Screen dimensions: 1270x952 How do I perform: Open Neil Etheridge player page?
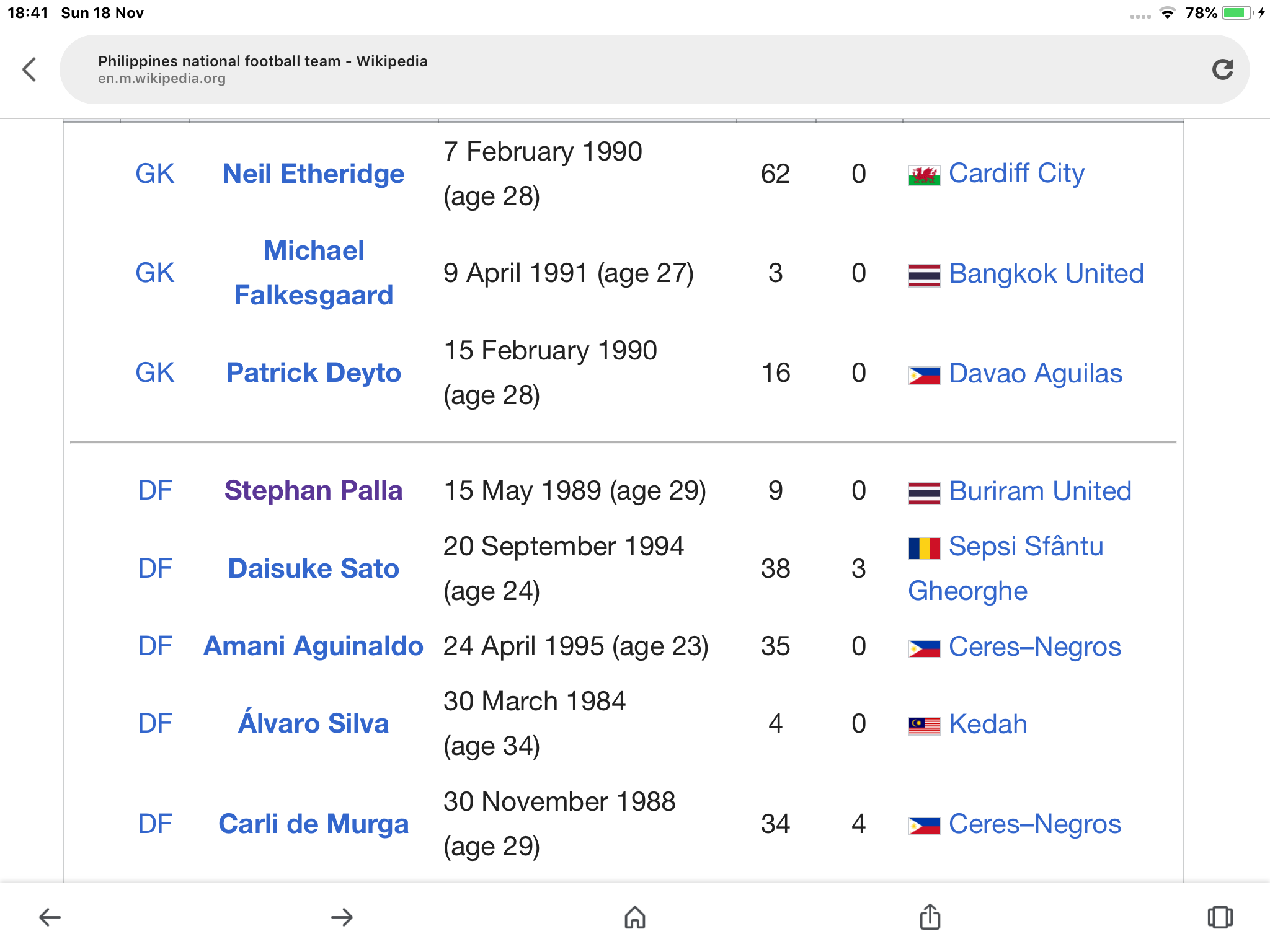point(313,174)
